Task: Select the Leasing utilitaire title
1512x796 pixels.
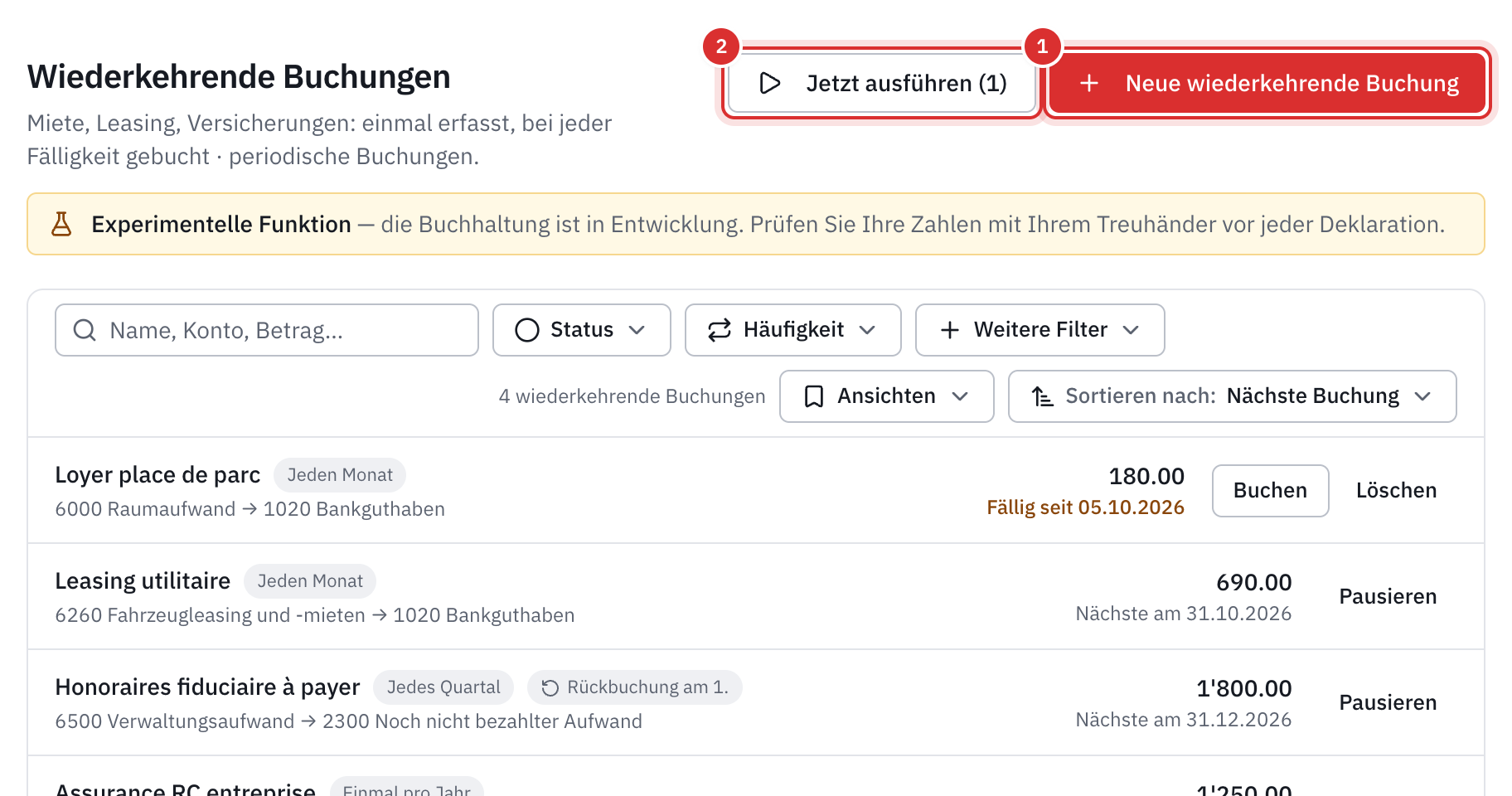Action: coord(143,581)
